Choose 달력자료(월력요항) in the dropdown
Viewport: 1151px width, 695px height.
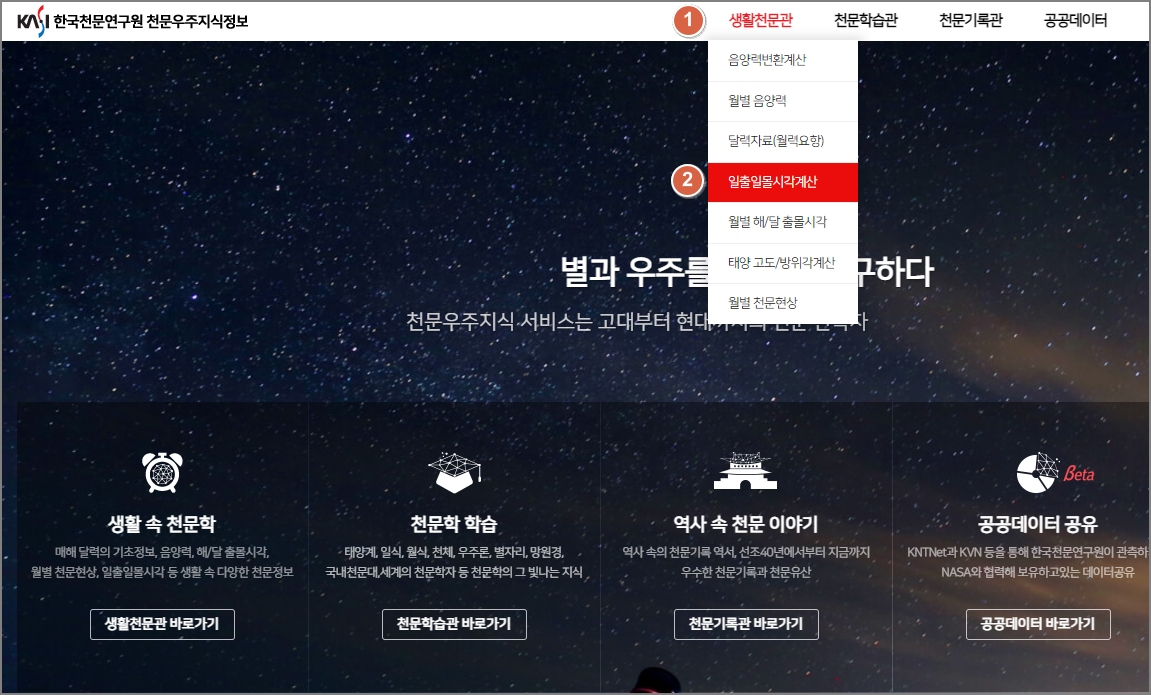coord(783,141)
